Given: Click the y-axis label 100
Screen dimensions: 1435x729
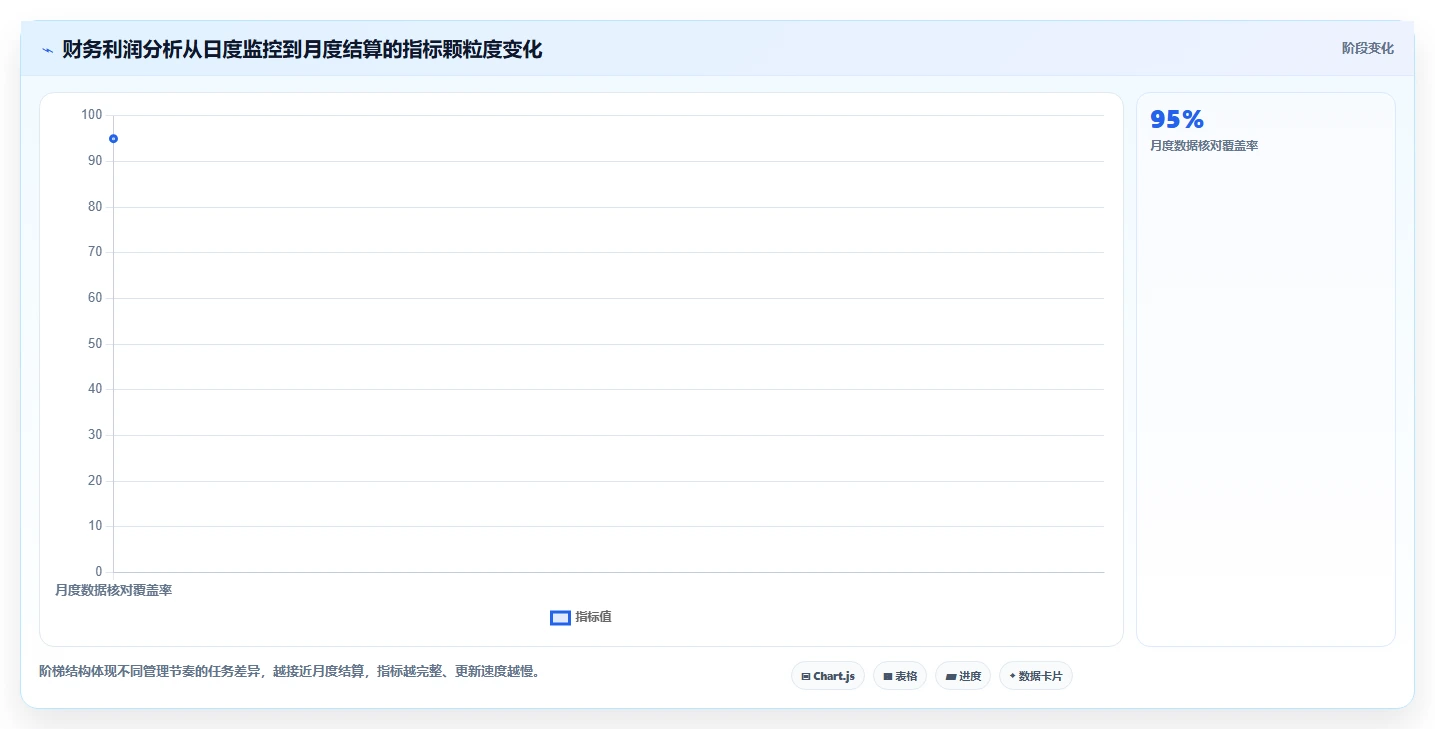Looking at the screenshot, I should point(92,115).
